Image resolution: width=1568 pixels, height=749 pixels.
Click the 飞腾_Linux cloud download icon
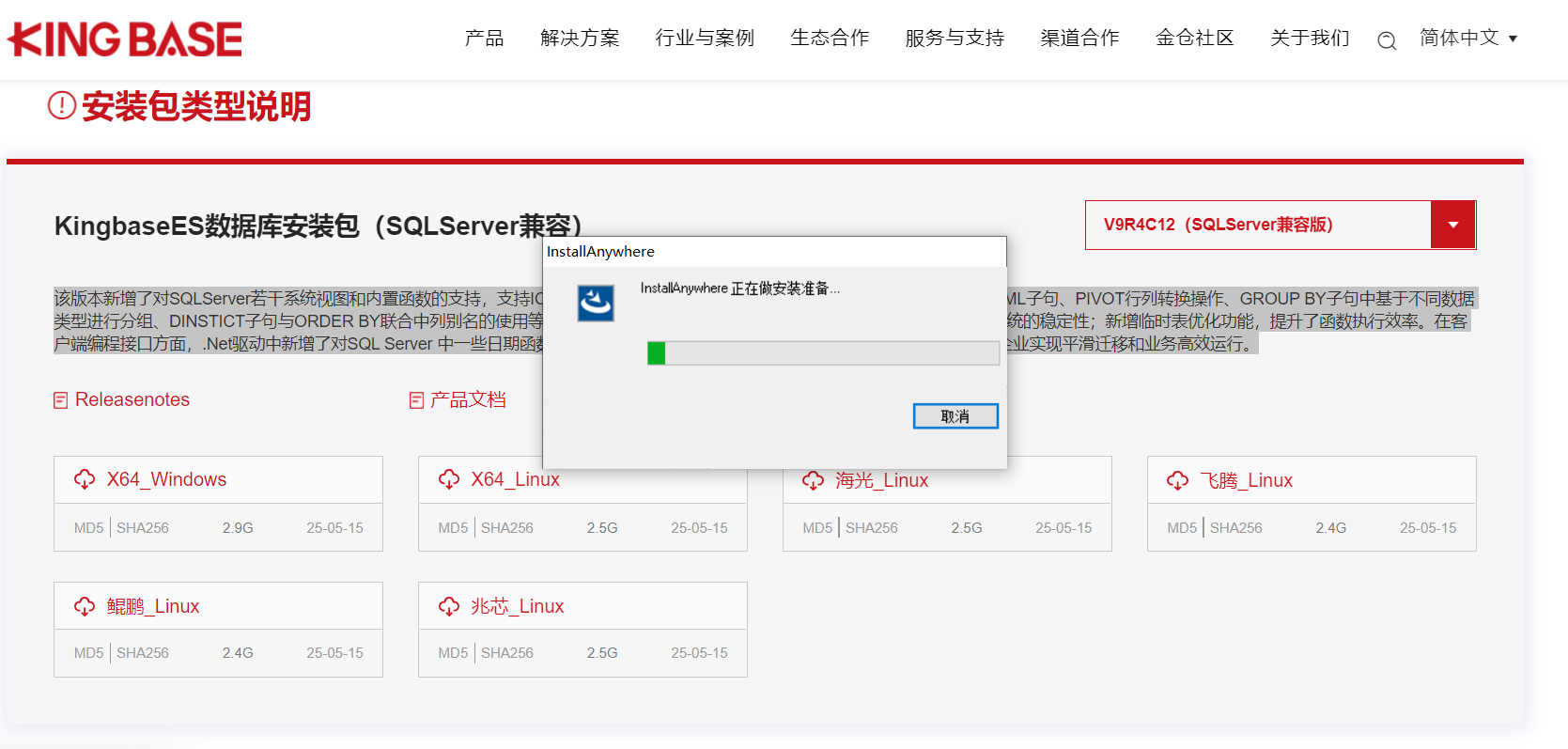[1177, 480]
